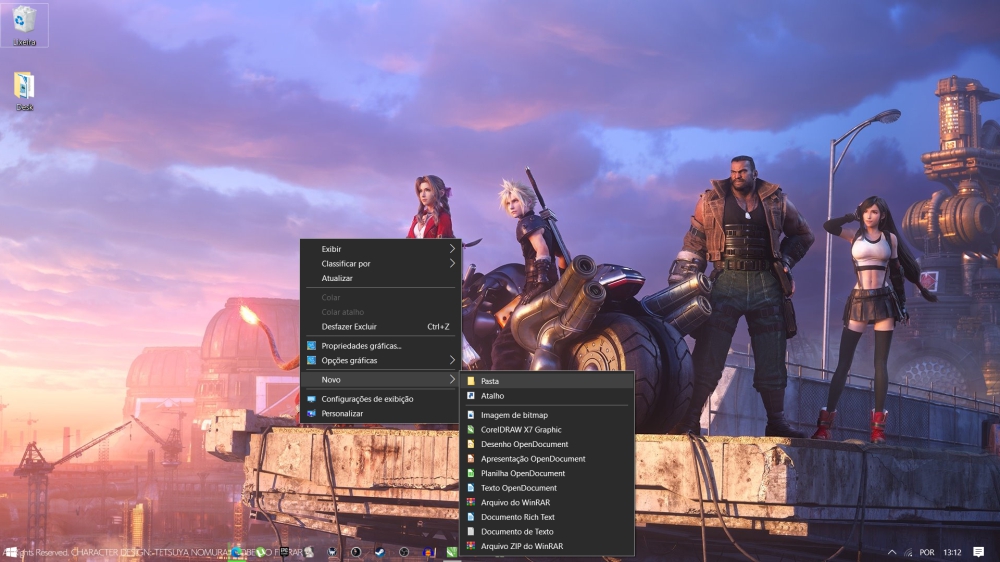Open the Windows Start button
This screenshot has height=562, width=1000.
pos(11,552)
